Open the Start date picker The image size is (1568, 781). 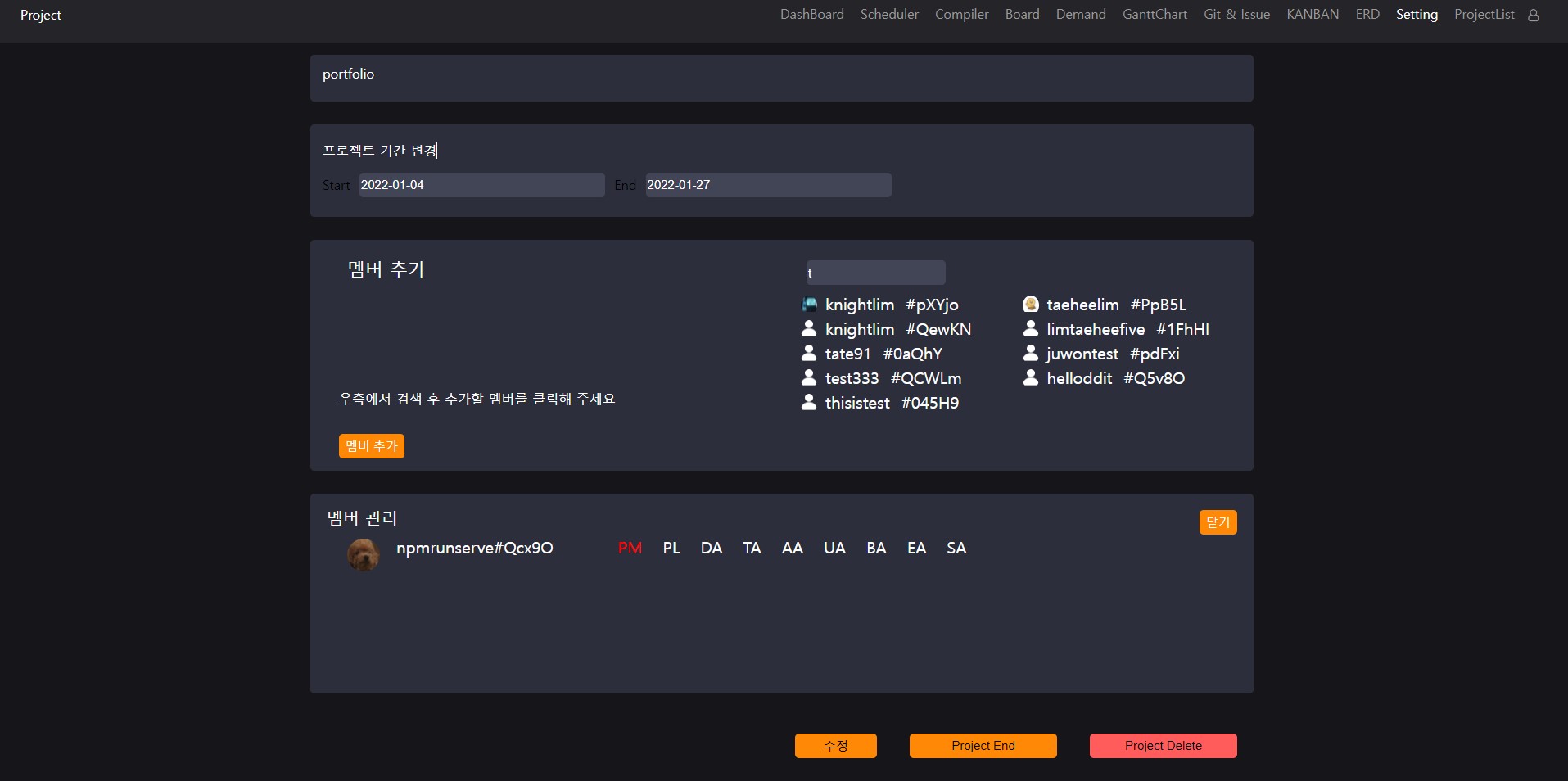[481, 185]
